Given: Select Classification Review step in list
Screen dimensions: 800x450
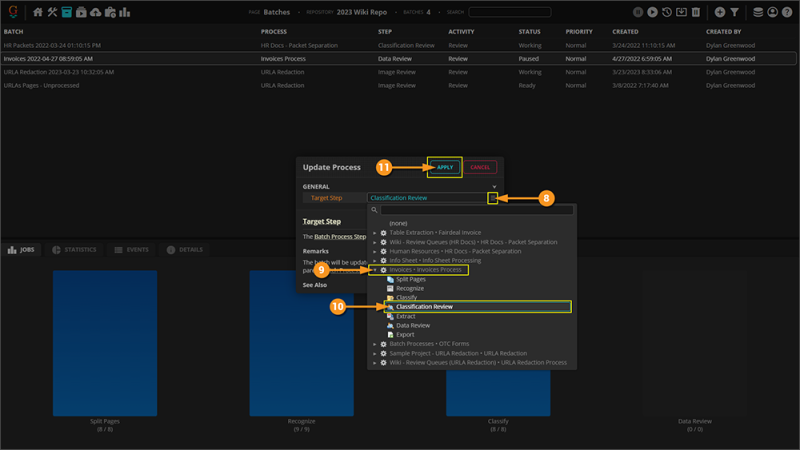Looking at the screenshot, I should point(424,307).
